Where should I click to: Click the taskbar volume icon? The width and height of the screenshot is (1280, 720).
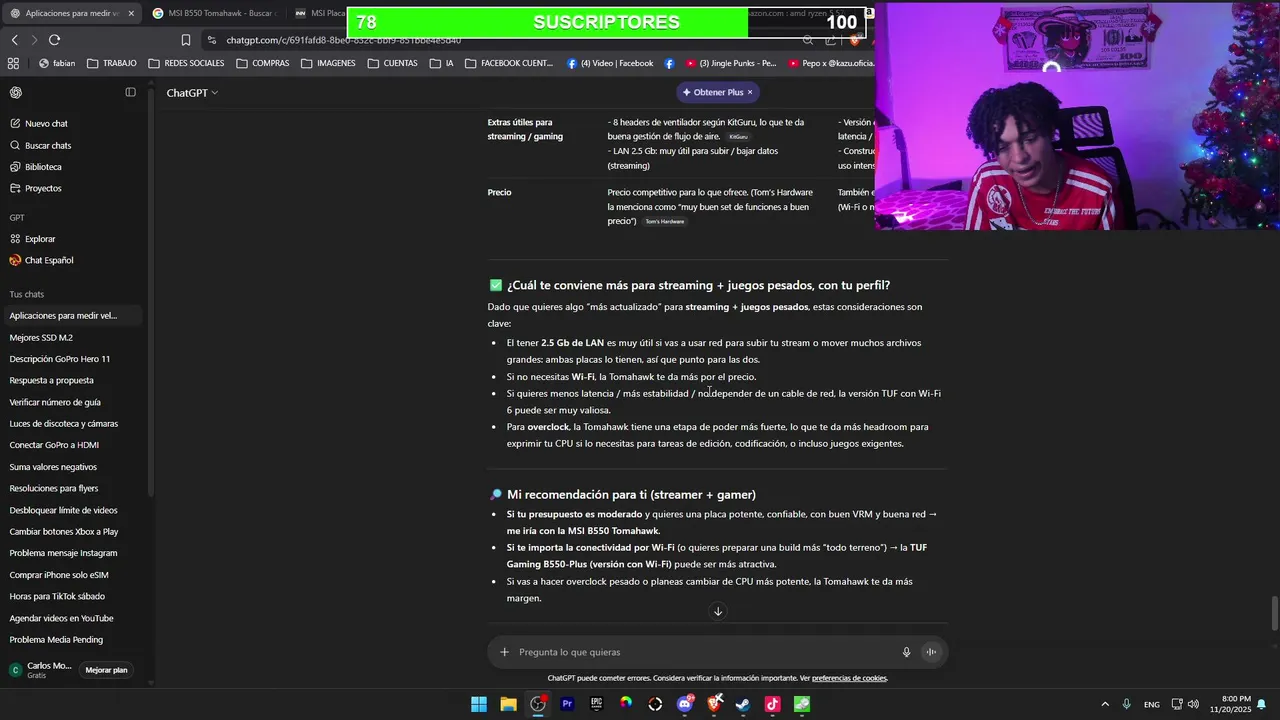pyautogui.click(x=1193, y=704)
